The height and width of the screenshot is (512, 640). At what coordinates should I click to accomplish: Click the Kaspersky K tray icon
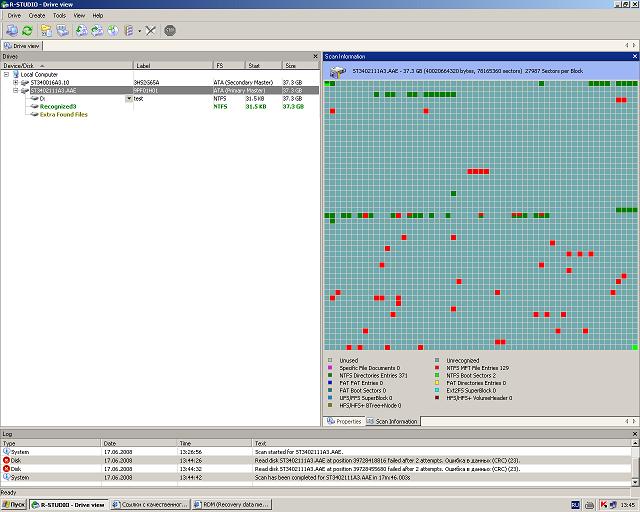pos(604,505)
